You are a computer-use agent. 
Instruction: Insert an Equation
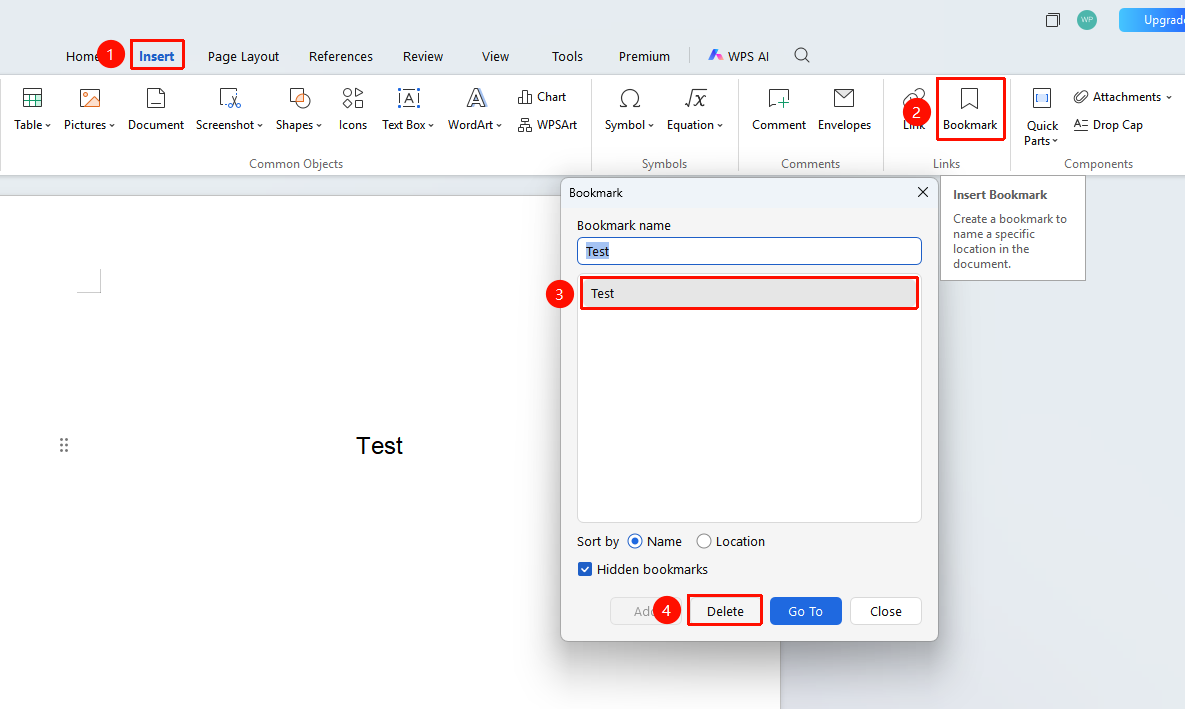(x=695, y=109)
